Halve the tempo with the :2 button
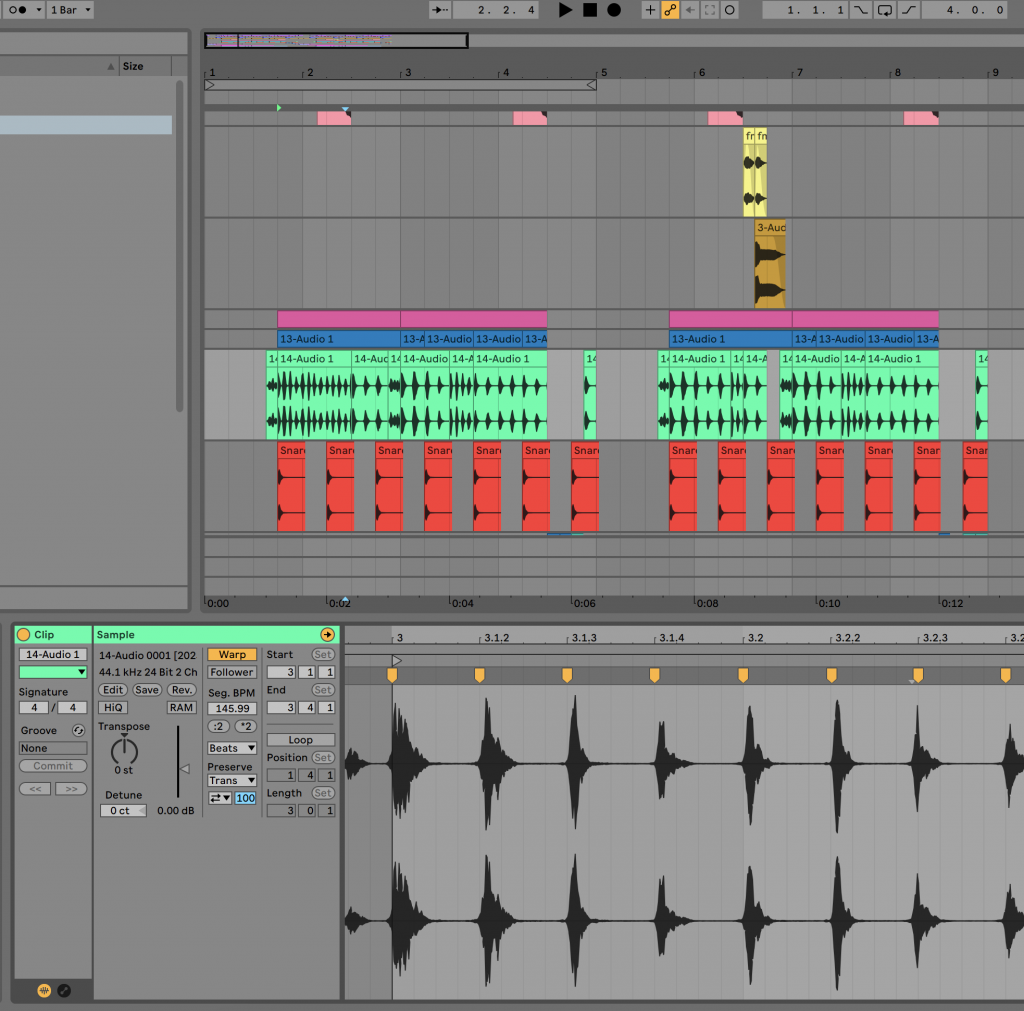Image resolution: width=1024 pixels, height=1011 pixels. click(x=218, y=726)
